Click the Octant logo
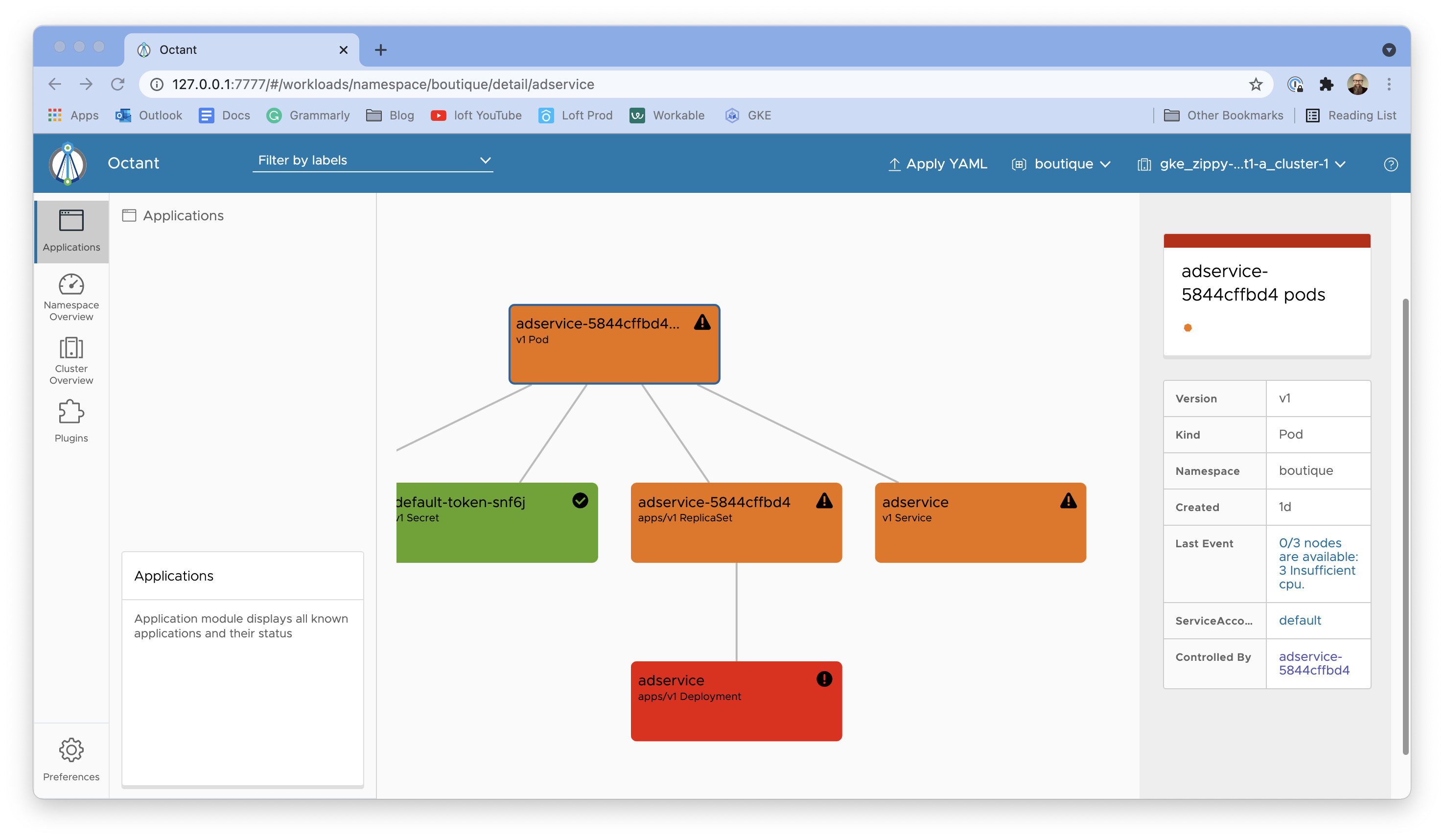 [68, 163]
